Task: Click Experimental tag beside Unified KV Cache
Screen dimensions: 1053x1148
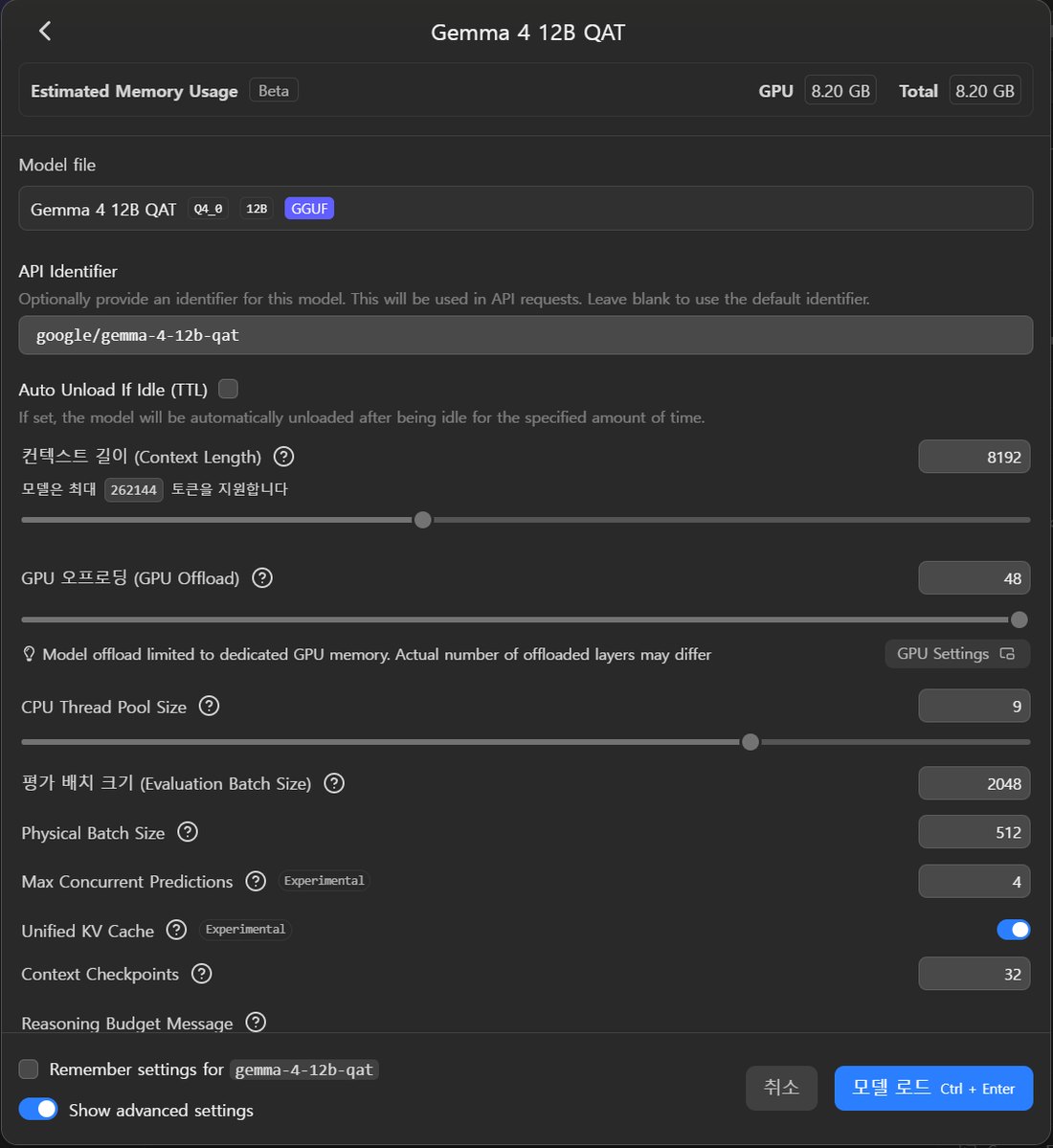Action: (x=245, y=930)
